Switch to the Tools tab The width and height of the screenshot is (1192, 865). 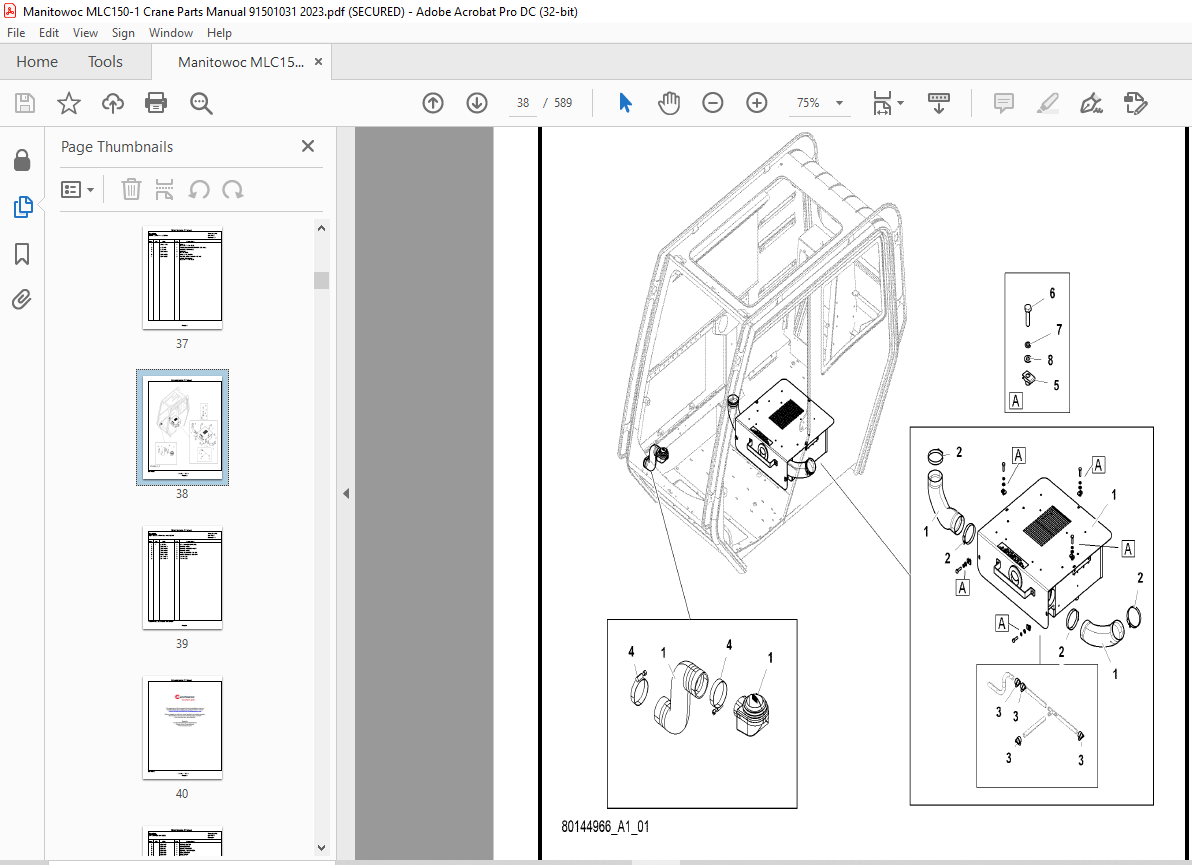105,62
